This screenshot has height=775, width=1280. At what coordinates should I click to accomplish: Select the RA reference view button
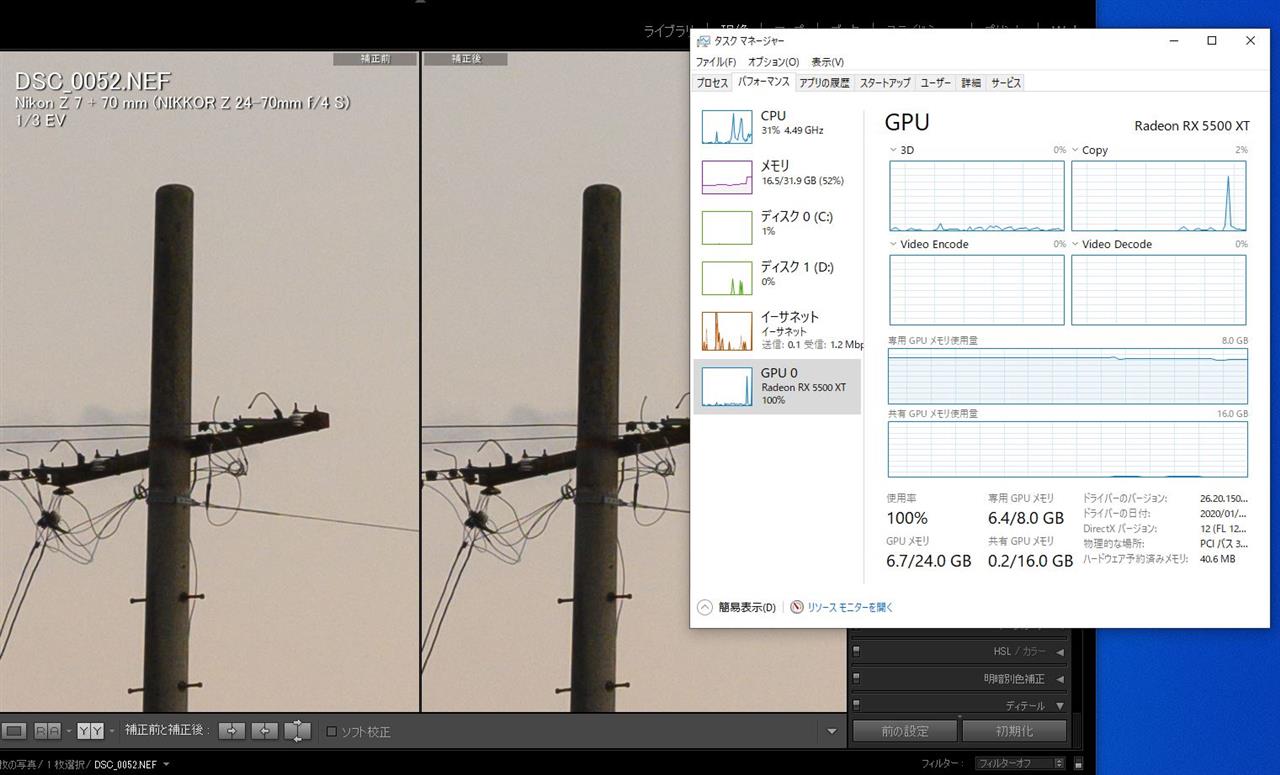pos(47,731)
